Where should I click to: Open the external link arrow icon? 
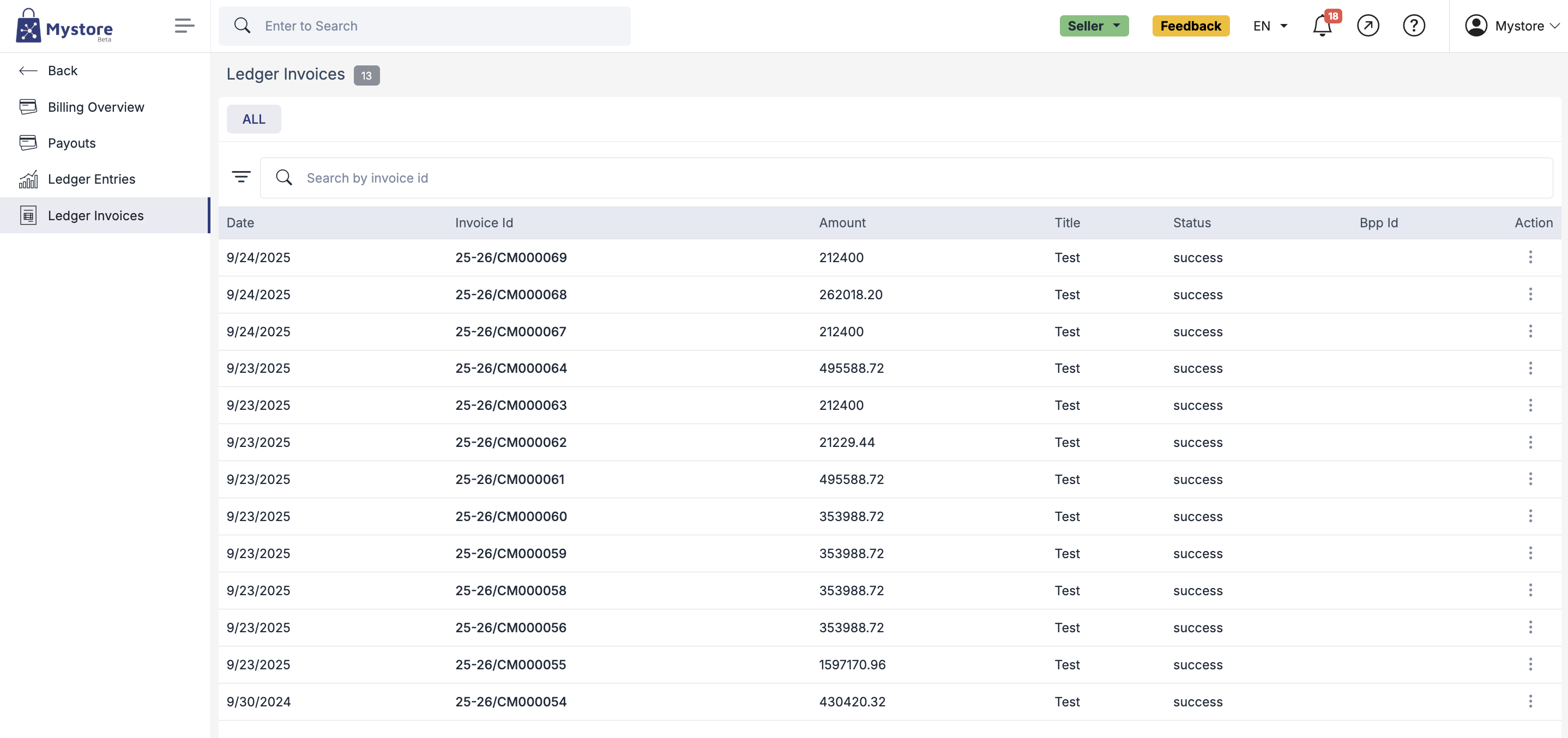click(x=1368, y=26)
